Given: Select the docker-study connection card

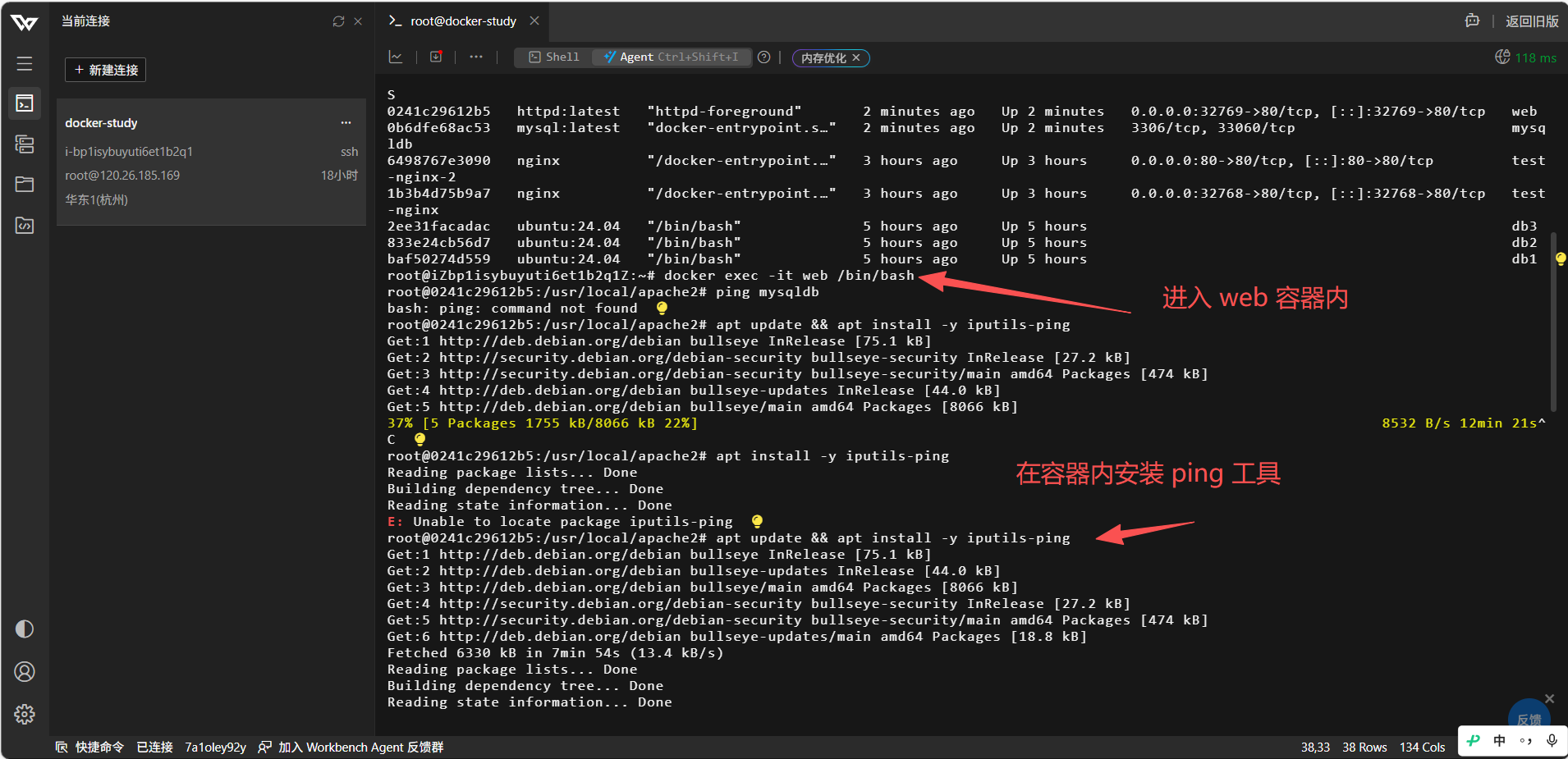Looking at the screenshot, I should coord(211,162).
